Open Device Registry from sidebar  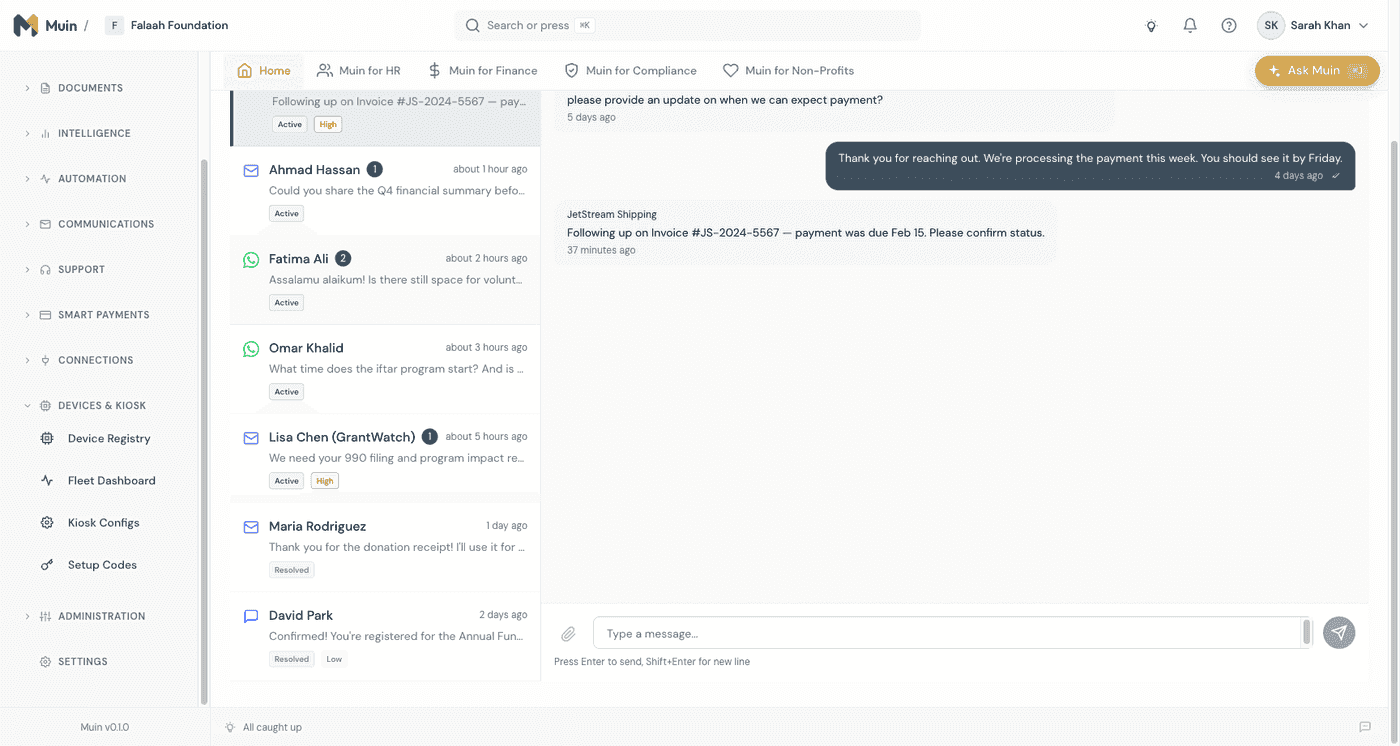tap(108, 439)
